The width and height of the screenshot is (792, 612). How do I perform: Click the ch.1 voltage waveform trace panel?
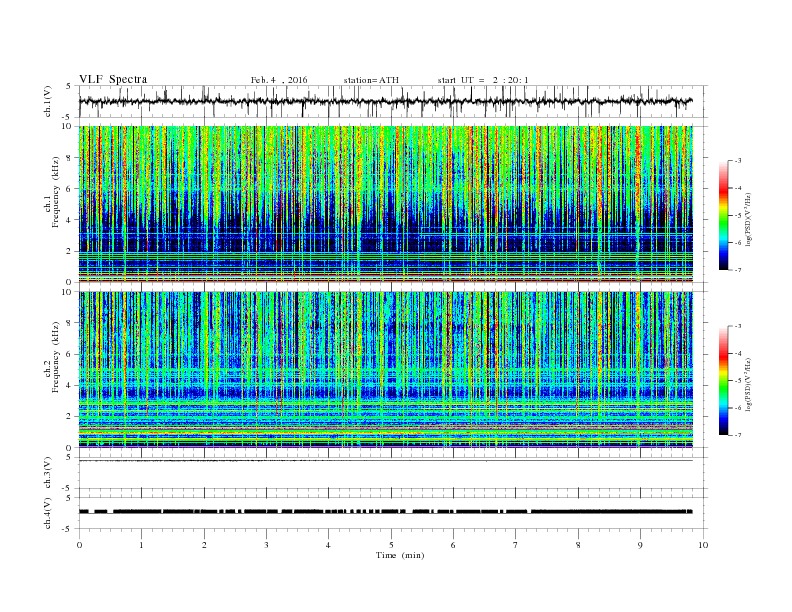(393, 101)
